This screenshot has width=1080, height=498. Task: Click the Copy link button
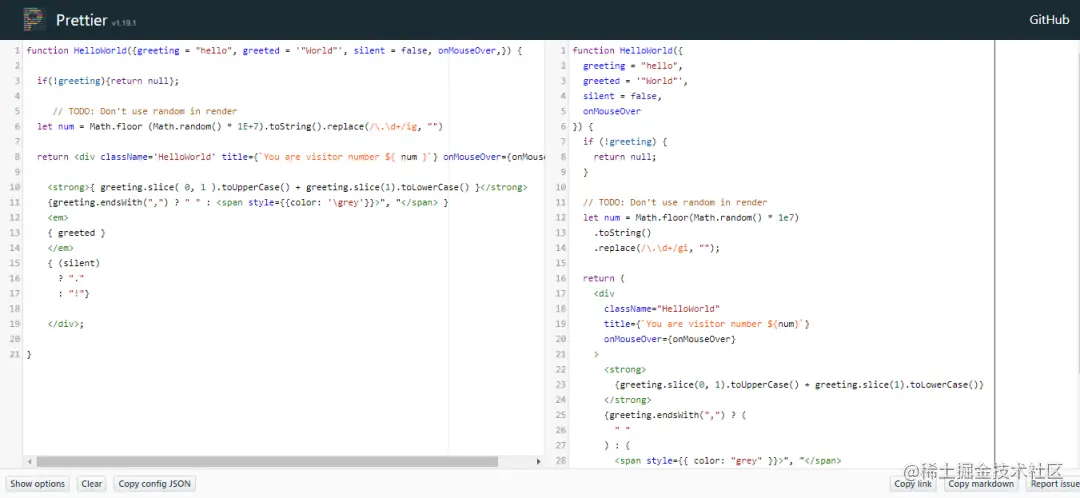pyautogui.click(x=913, y=484)
